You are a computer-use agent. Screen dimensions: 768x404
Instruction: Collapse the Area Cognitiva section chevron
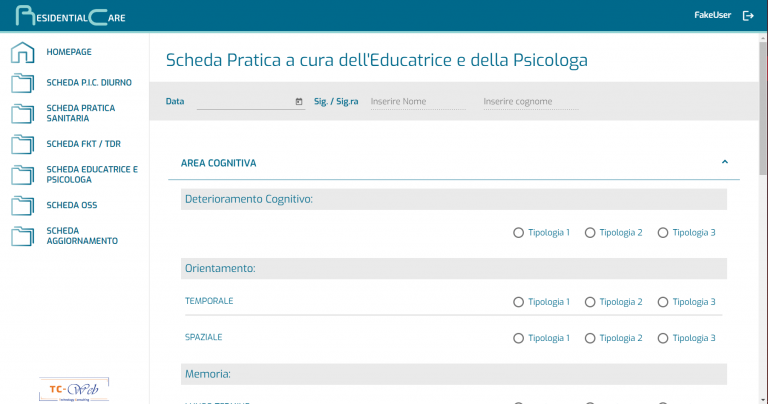(x=725, y=161)
